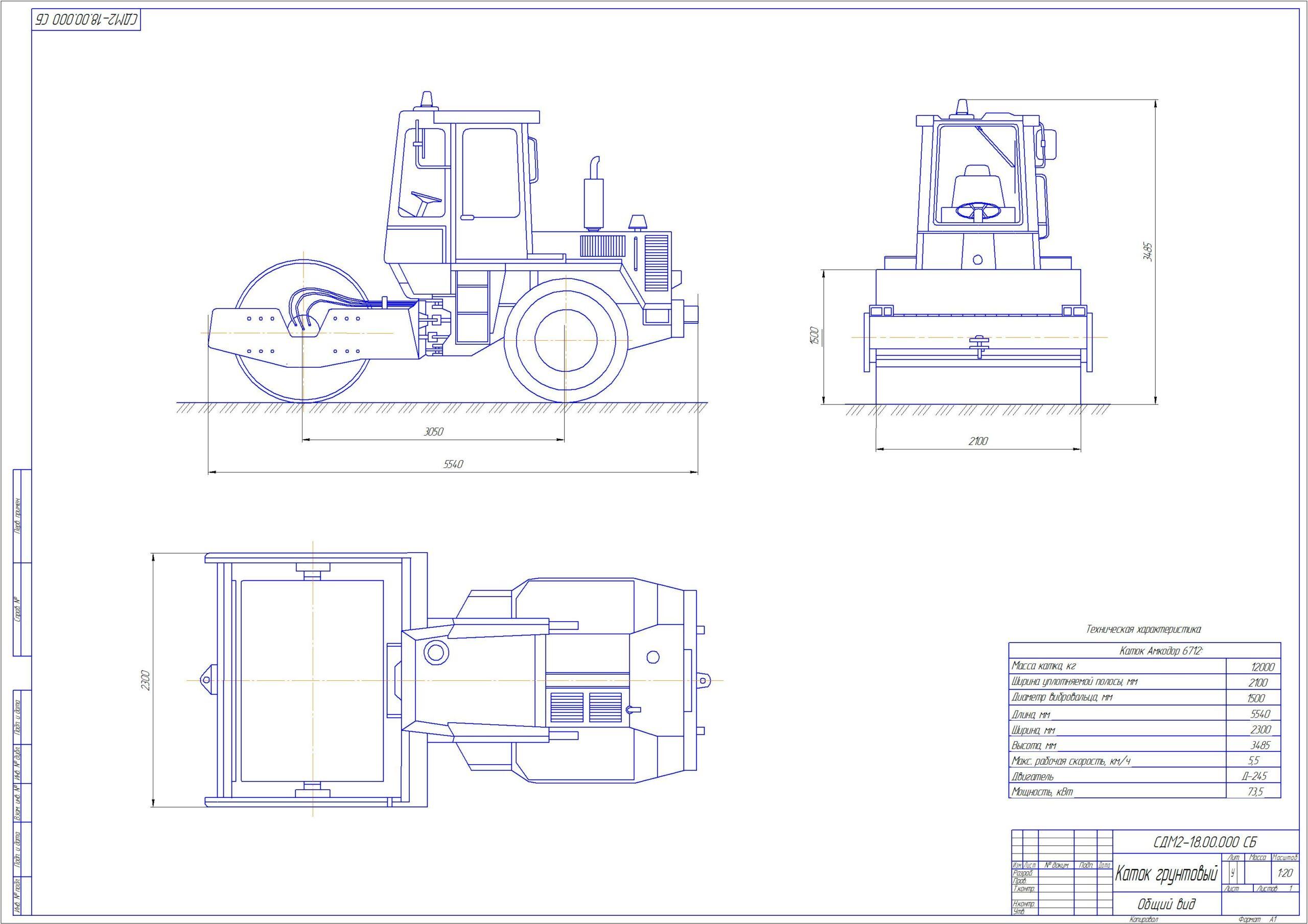Screen dimensions: 1308x924
Task: Click the 5540 overall length dimension
Action: [x=454, y=464]
